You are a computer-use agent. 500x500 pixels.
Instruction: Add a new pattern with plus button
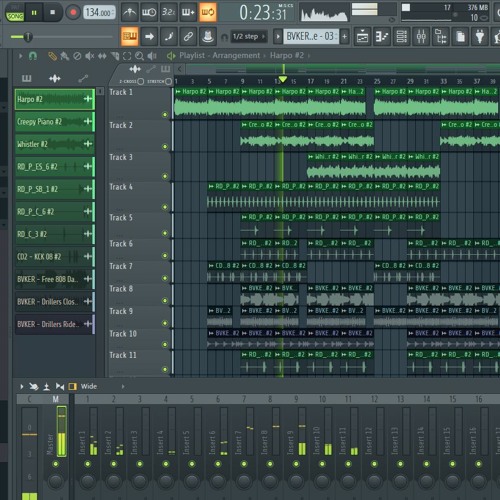[345, 36]
